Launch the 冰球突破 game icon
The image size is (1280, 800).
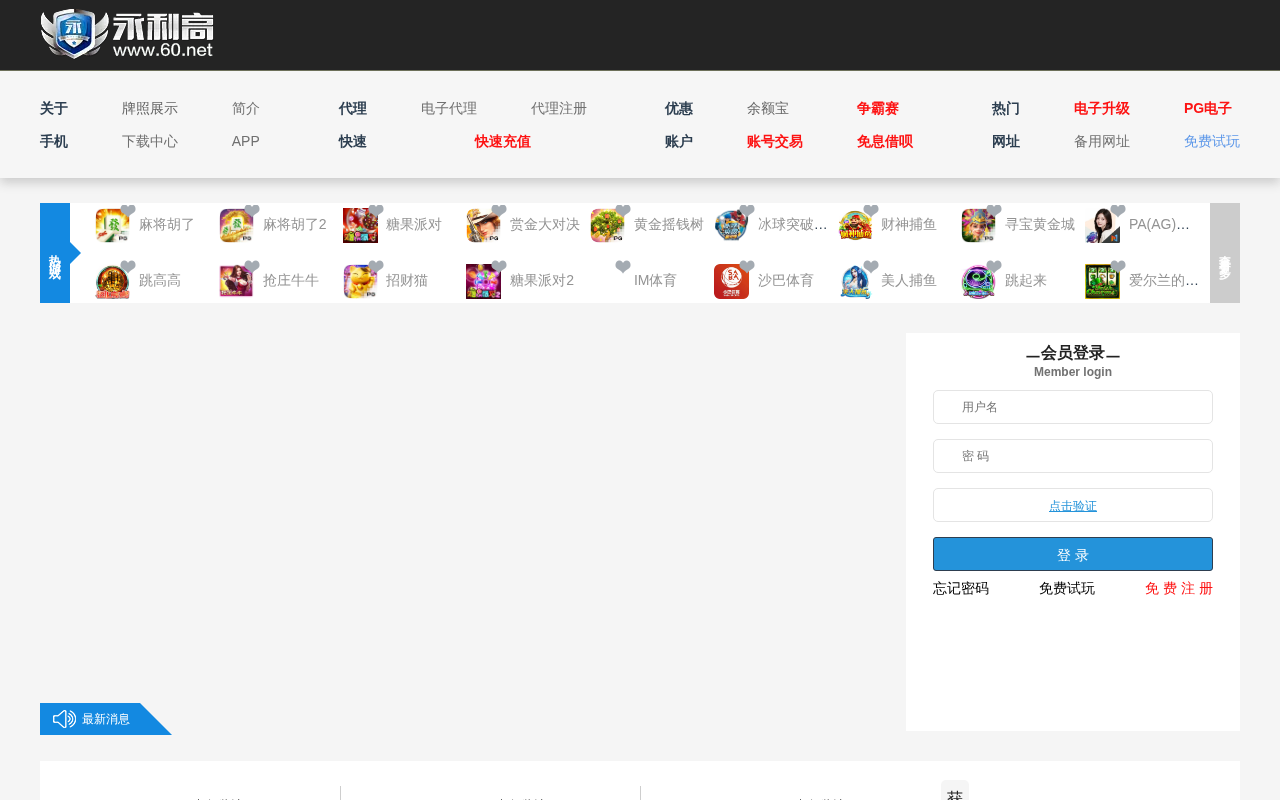tap(731, 226)
